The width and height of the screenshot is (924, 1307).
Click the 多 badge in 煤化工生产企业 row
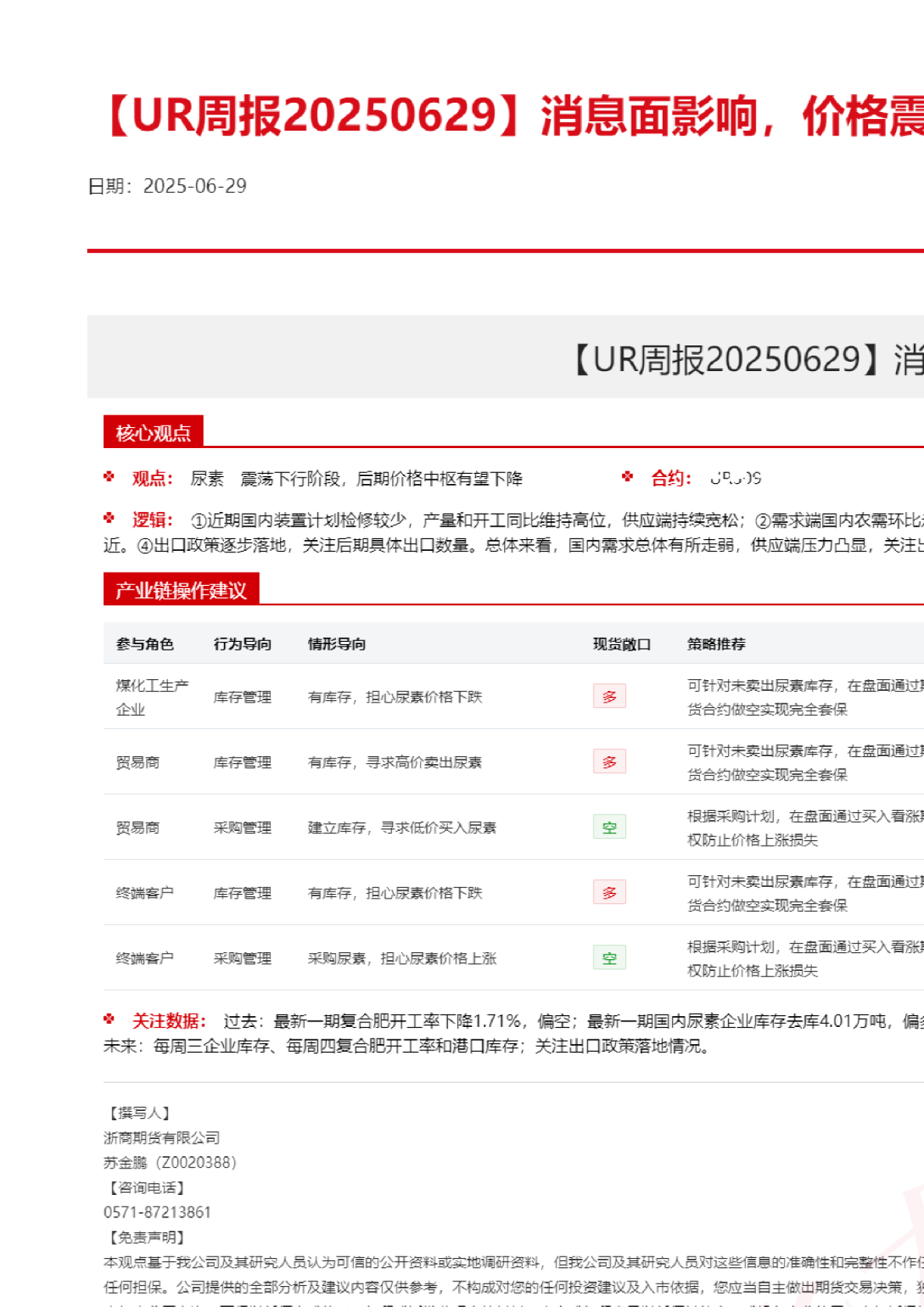click(x=609, y=696)
